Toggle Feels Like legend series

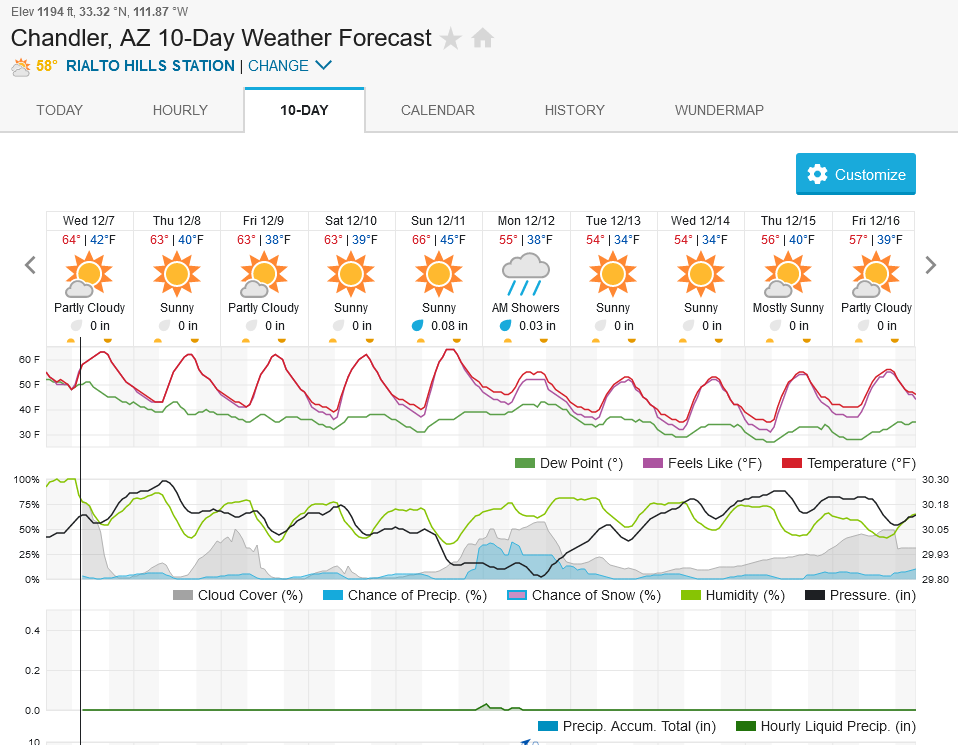pos(702,463)
